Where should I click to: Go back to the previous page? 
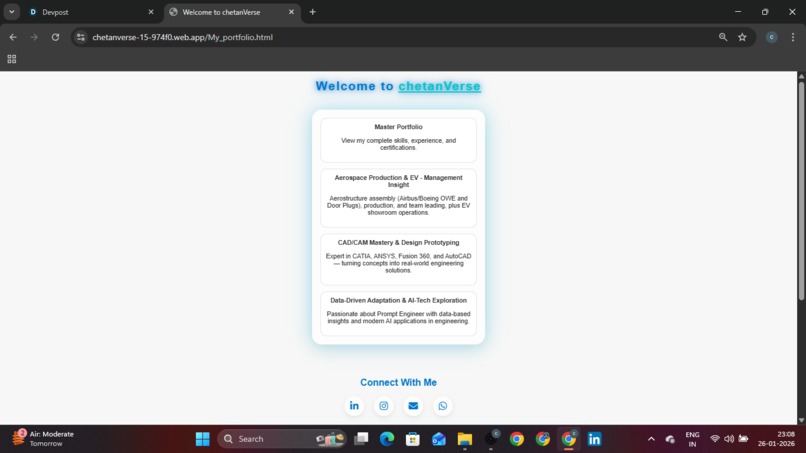13,37
